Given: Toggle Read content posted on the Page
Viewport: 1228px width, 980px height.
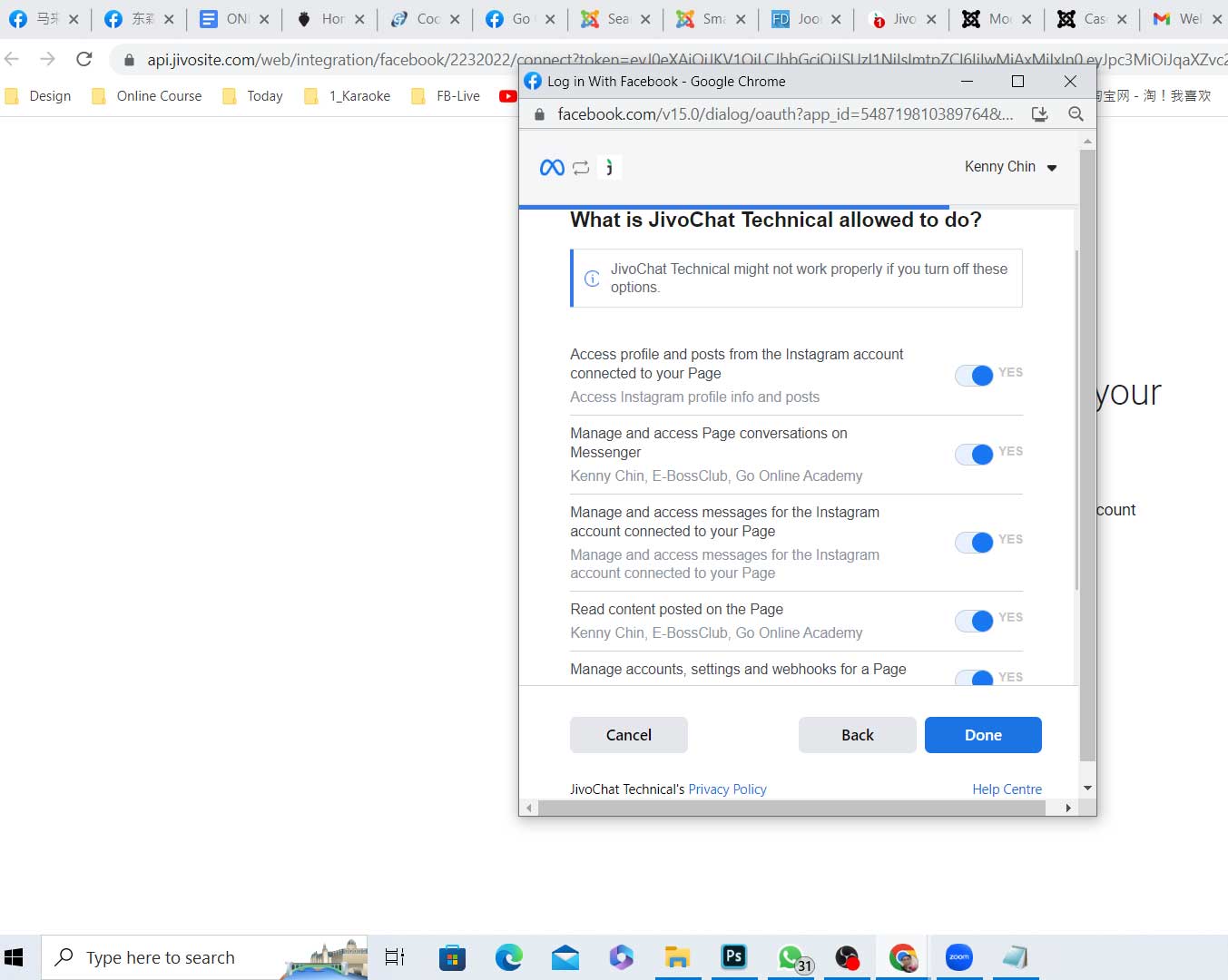Looking at the screenshot, I should (x=975, y=620).
